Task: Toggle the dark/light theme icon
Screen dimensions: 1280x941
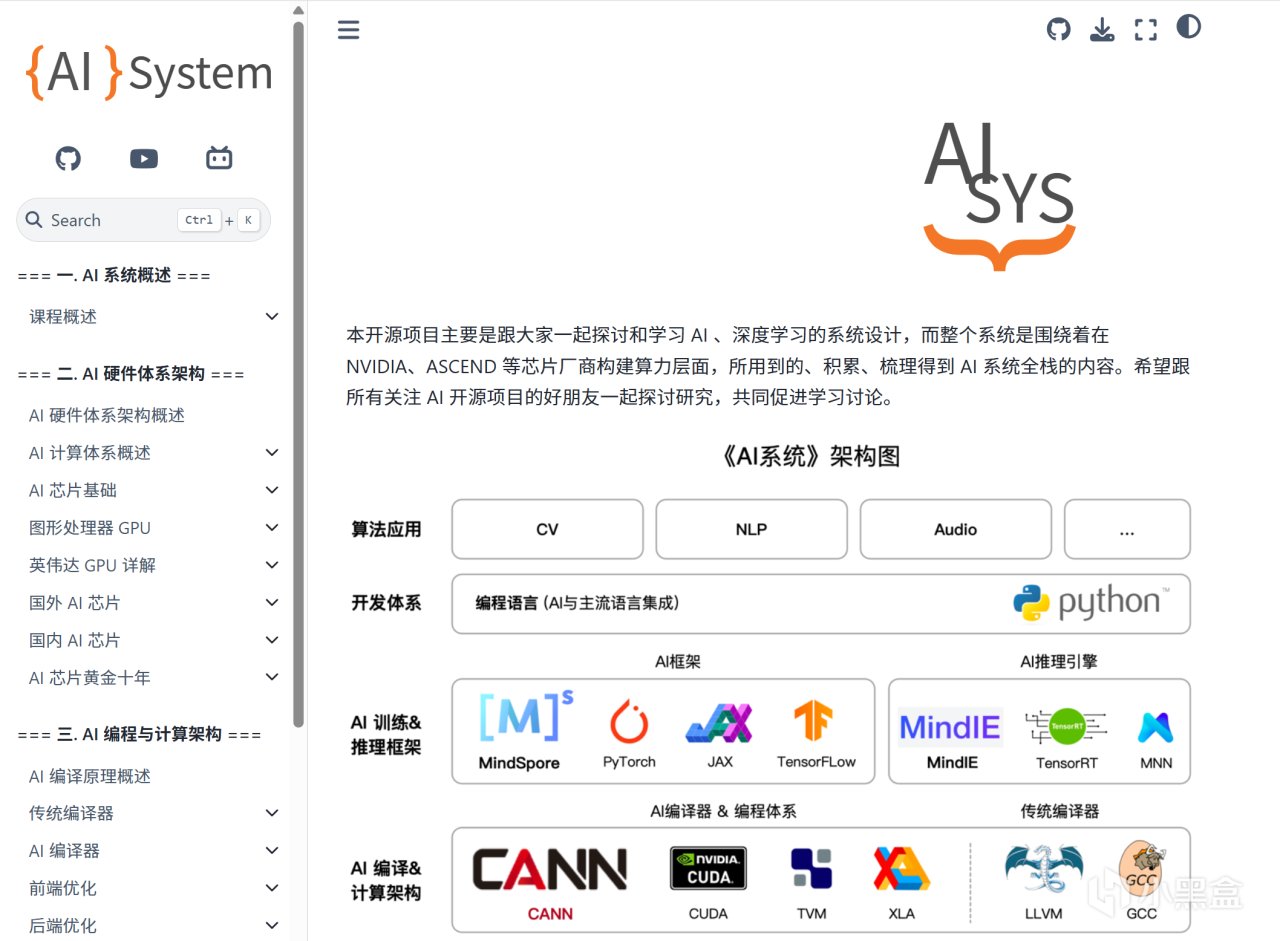Action: pos(1189,27)
